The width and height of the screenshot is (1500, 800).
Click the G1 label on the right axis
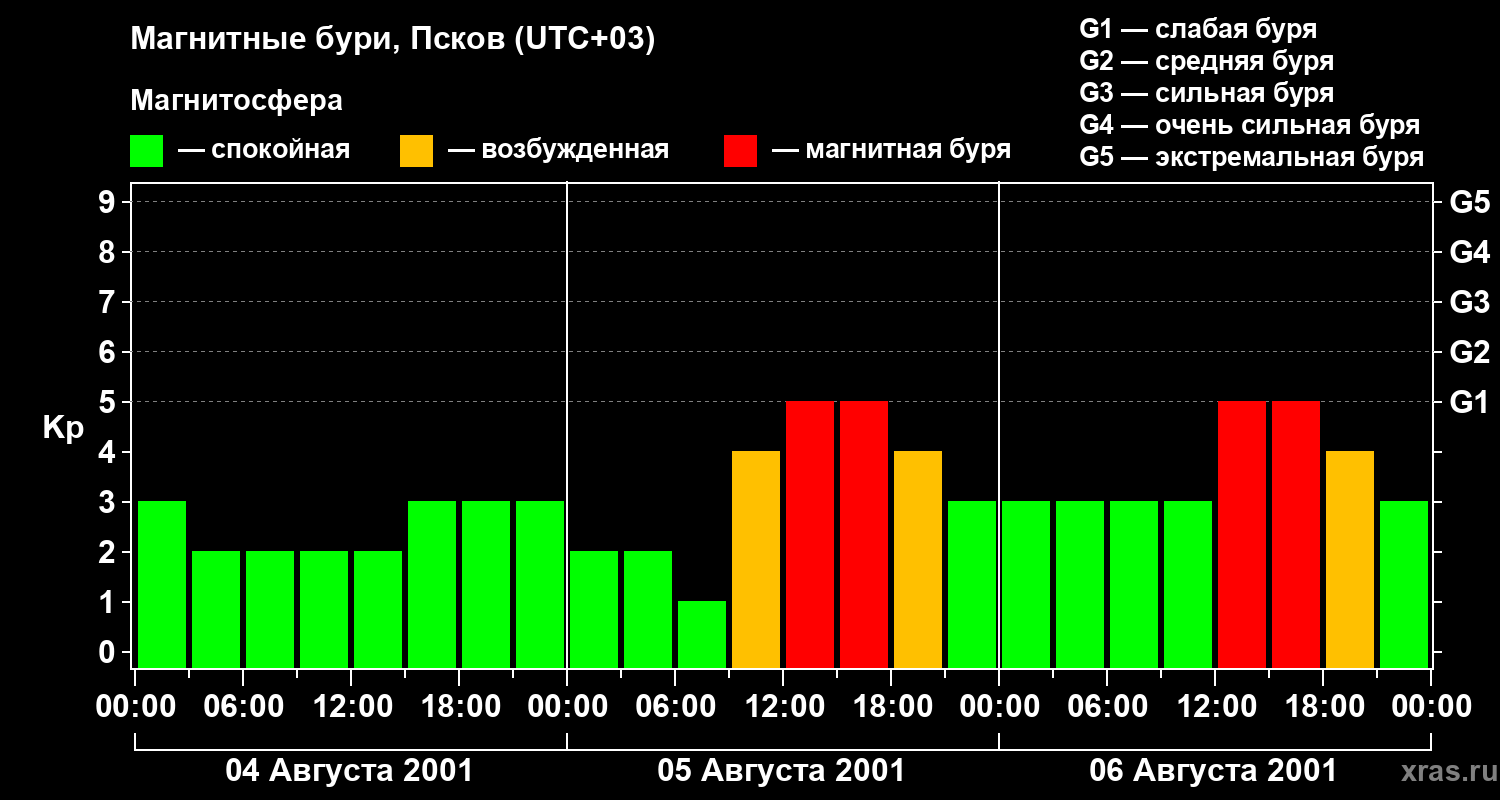(x=1469, y=402)
